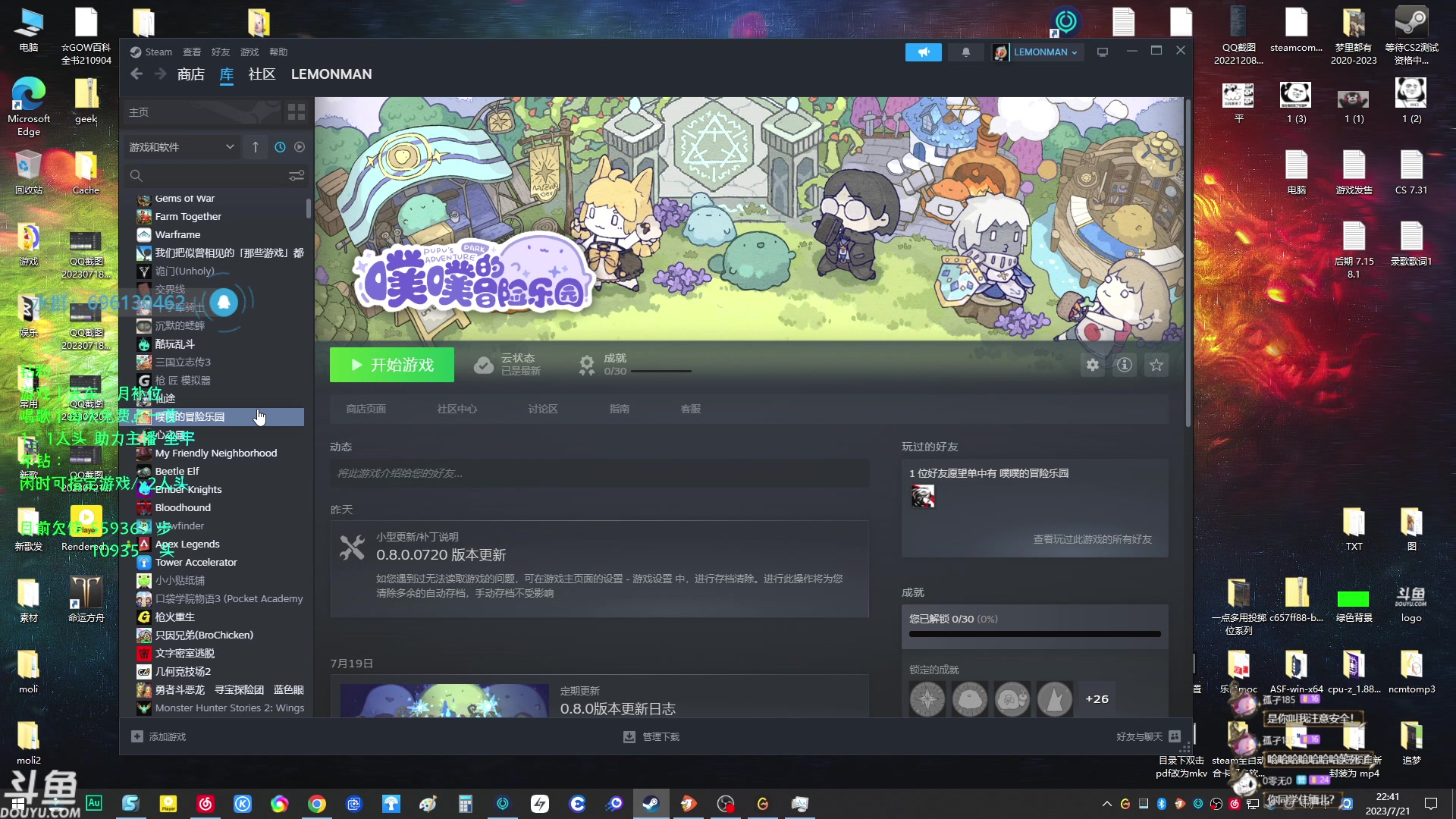The width and height of the screenshot is (1456, 819).
Task: Open the LEMONMAN profile tab
Action: 331,74
